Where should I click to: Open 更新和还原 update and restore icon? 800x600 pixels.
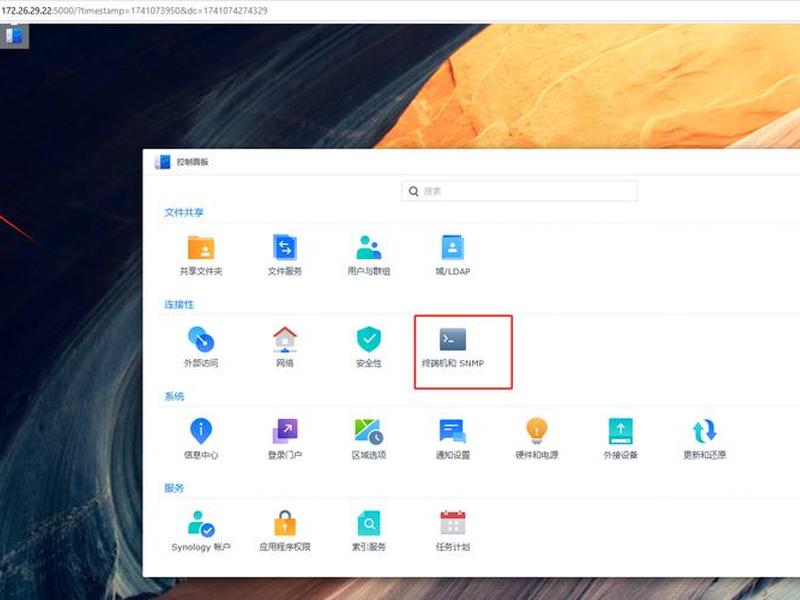[x=705, y=431]
